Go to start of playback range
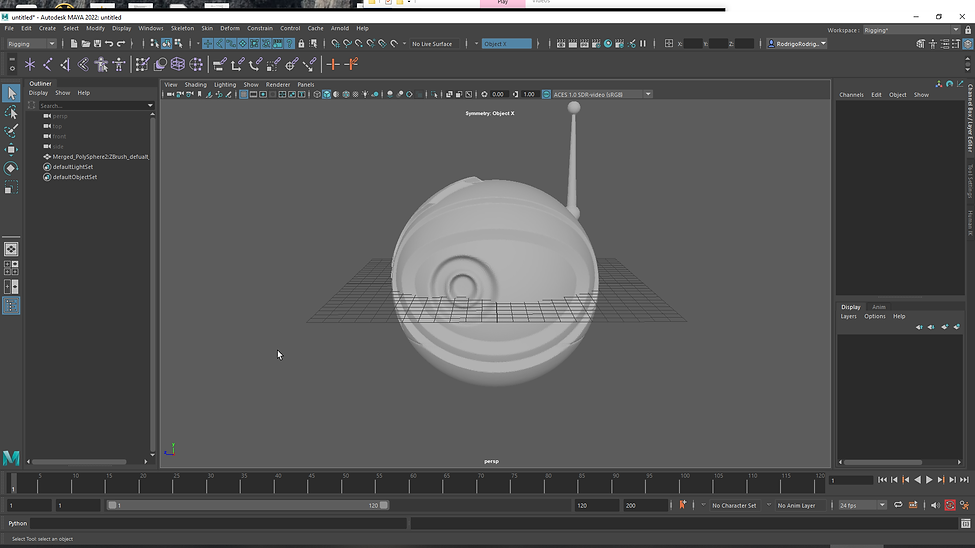Screen dimensions: 975x548 [x=882, y=480]
